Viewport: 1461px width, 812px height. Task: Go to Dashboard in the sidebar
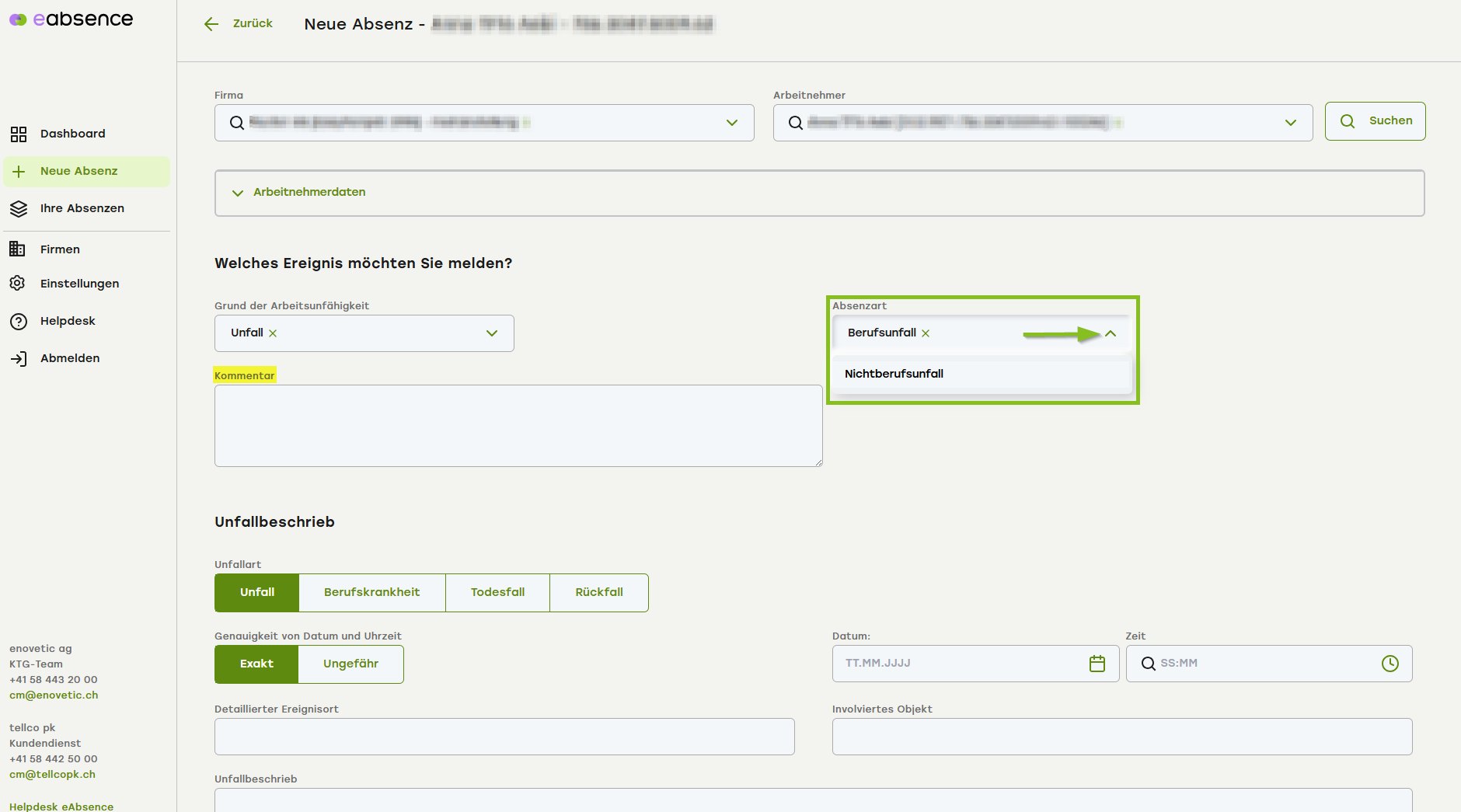point(72,134)
